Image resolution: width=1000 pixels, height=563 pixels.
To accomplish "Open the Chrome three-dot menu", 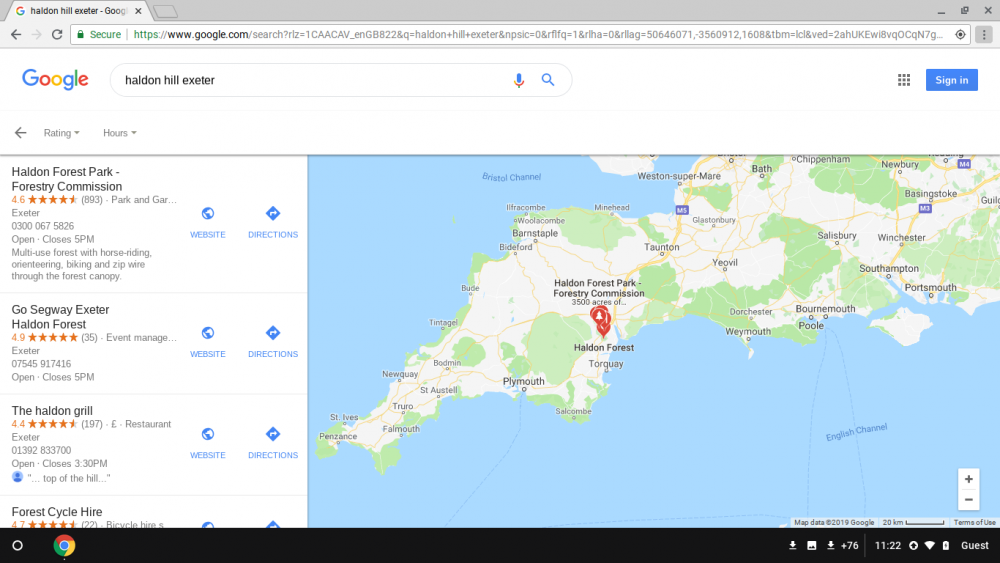I will click(984, 34).
